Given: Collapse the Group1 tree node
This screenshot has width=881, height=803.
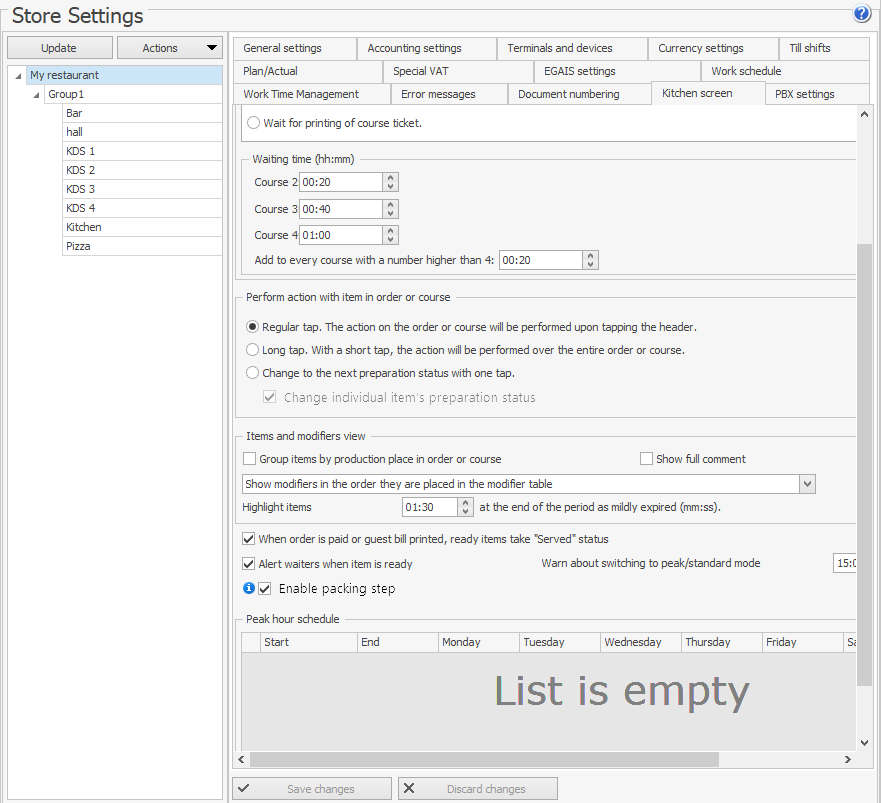Looking at the screenshot, I should (x=37, y=95).
